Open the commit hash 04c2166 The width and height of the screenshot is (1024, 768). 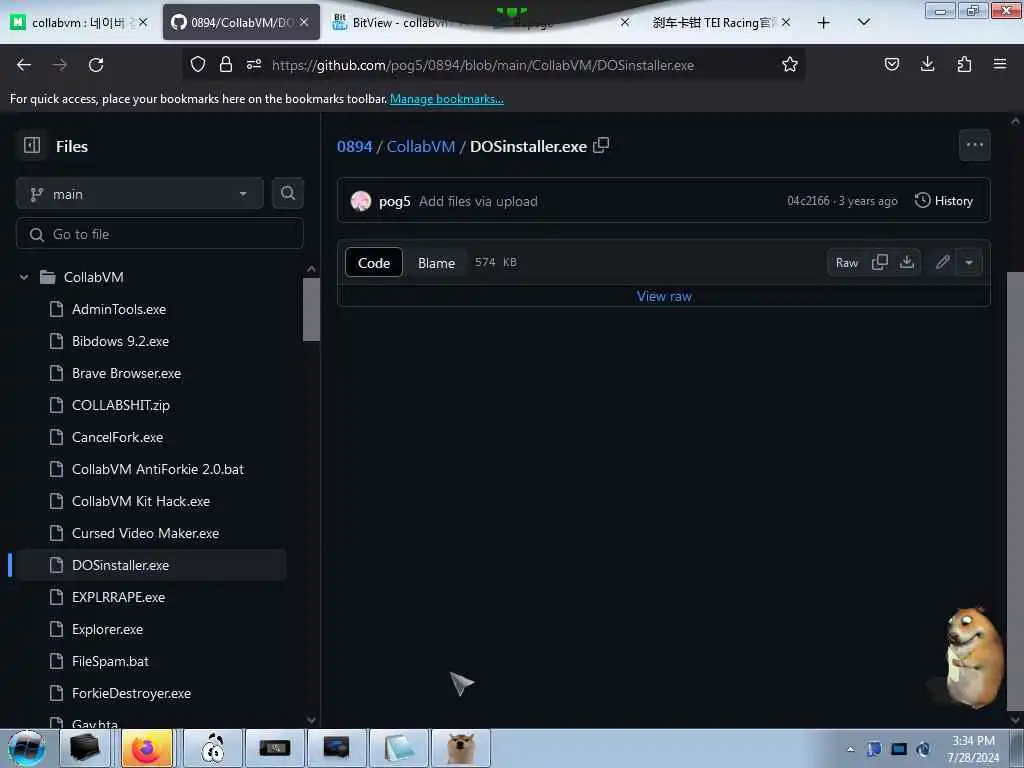(808, 201)
